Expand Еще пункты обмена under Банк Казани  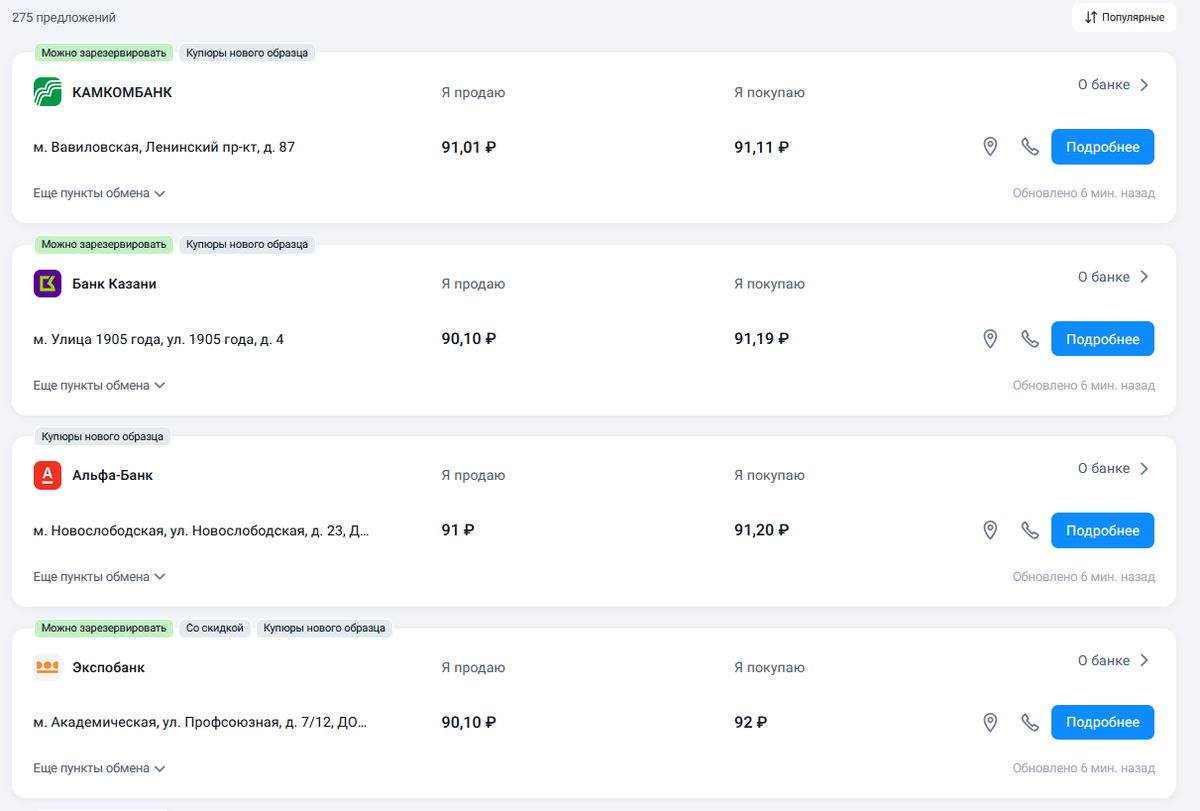[99, 385]
